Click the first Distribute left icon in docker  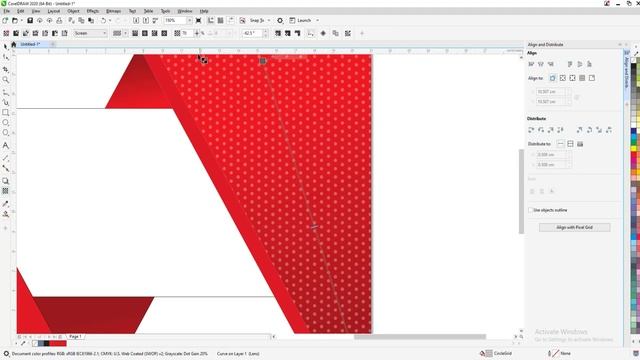click(x=531, y=130)
